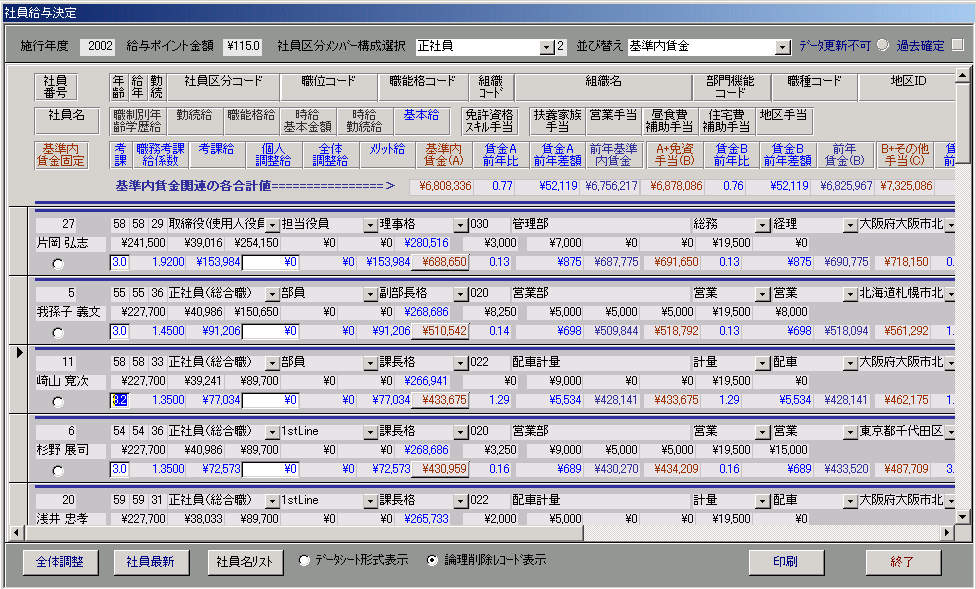Click the horizontal scrollbar thumb
This screenshot has width=976, height=589.
[x=304, y=533]
